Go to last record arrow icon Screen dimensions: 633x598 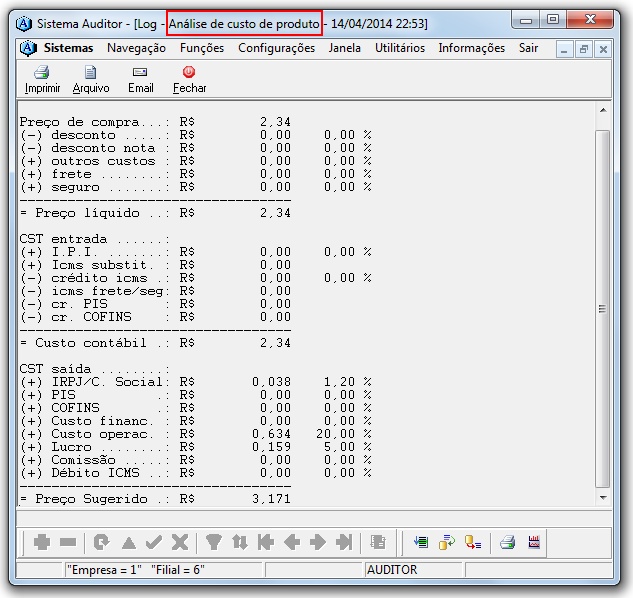[343, 542]
